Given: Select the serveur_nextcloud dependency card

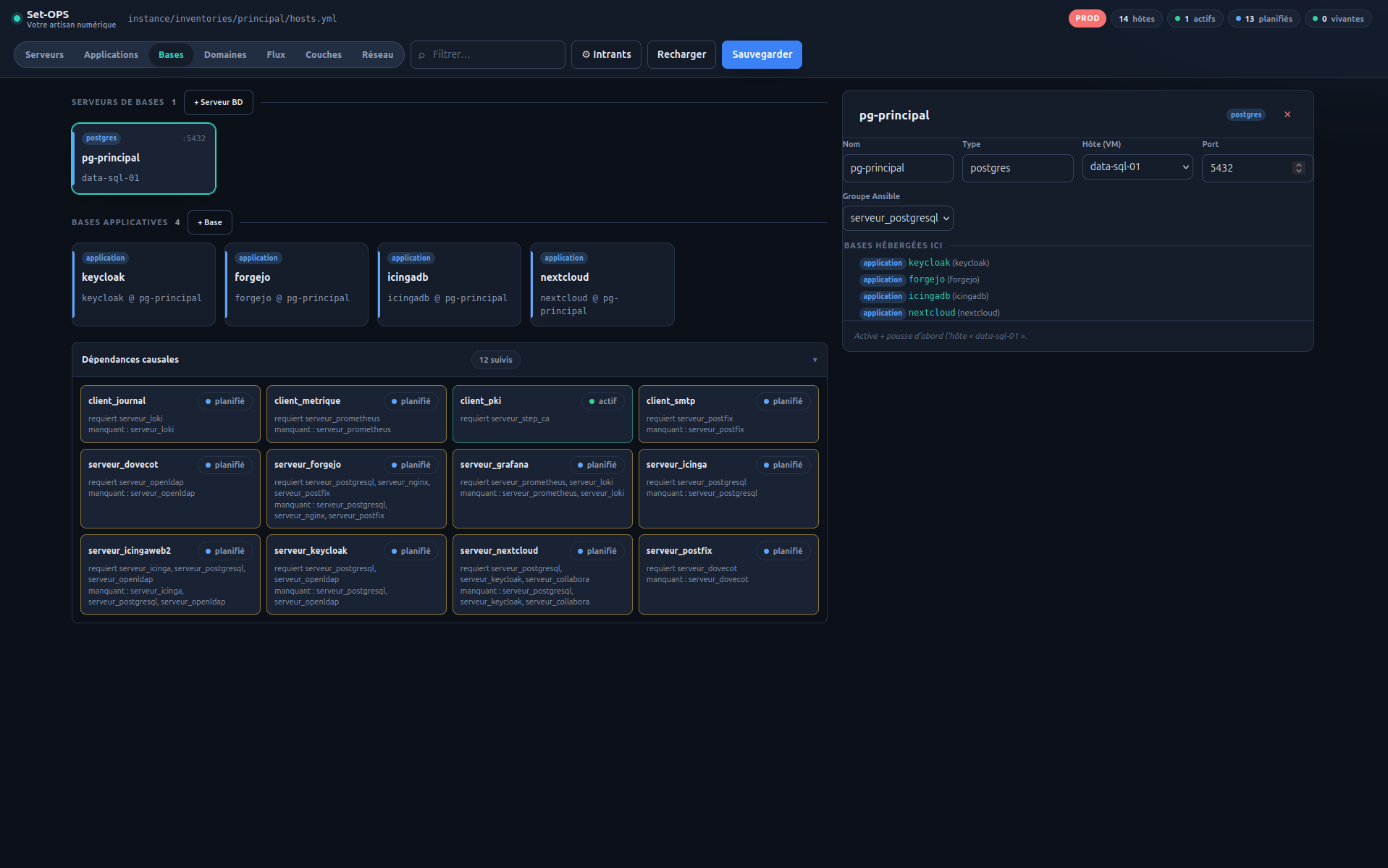Looking at the screenshot, I should (542, 575).
